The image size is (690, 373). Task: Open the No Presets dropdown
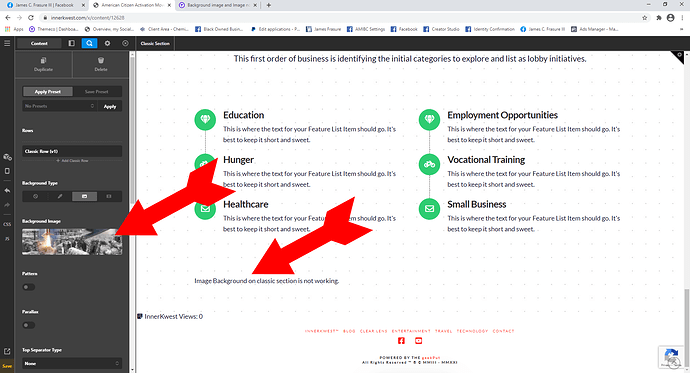click(59, 106)
